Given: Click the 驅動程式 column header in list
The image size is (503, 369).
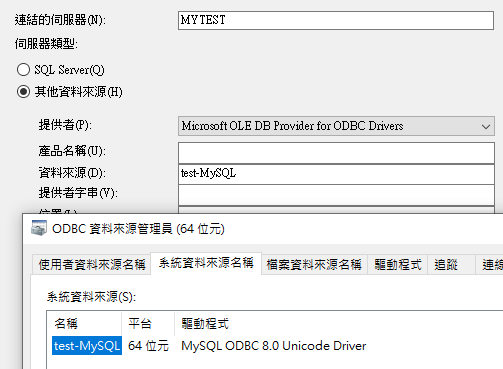Looking at the screenshot, I should pyautogui.click(x=205, y=324).
